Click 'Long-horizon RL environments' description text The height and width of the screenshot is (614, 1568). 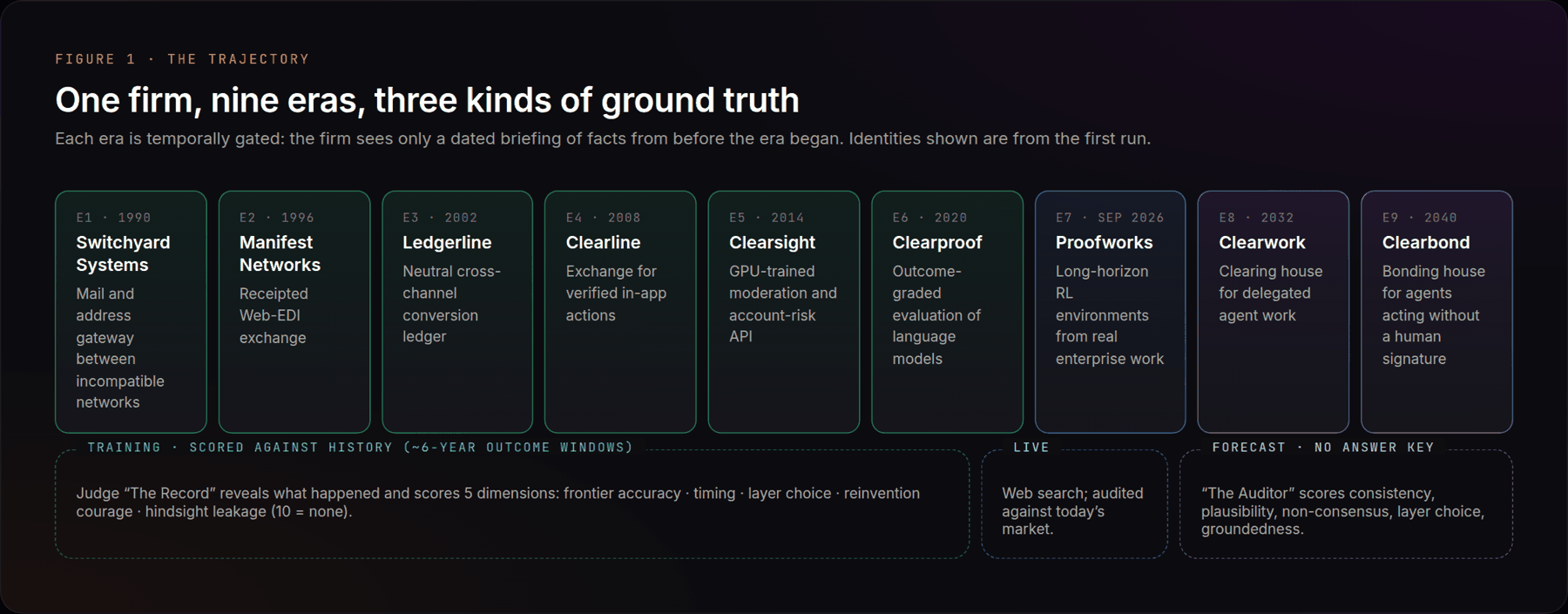click(x=1110, y=315)
